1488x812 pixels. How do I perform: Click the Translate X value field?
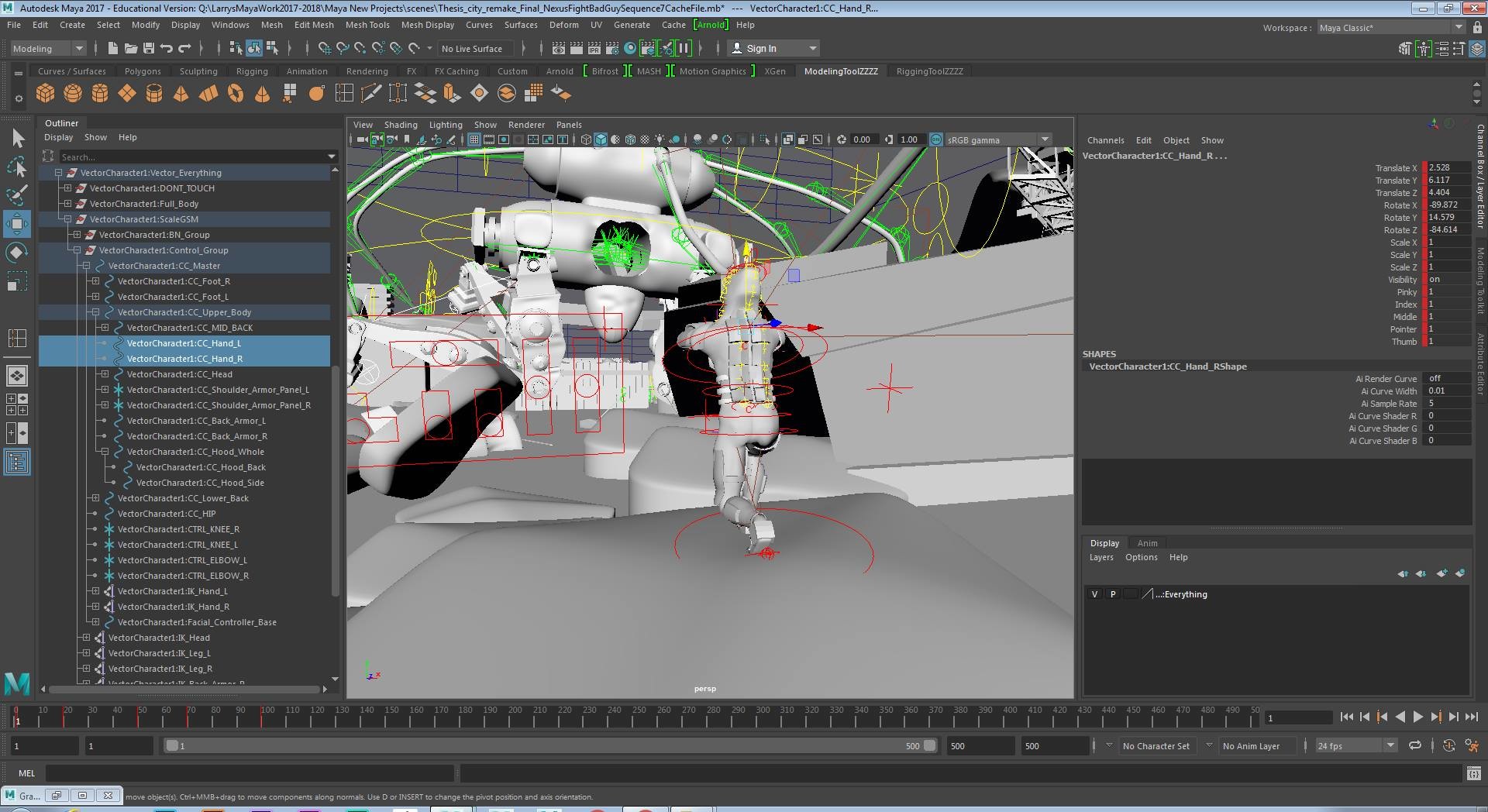coord(1448,167)
